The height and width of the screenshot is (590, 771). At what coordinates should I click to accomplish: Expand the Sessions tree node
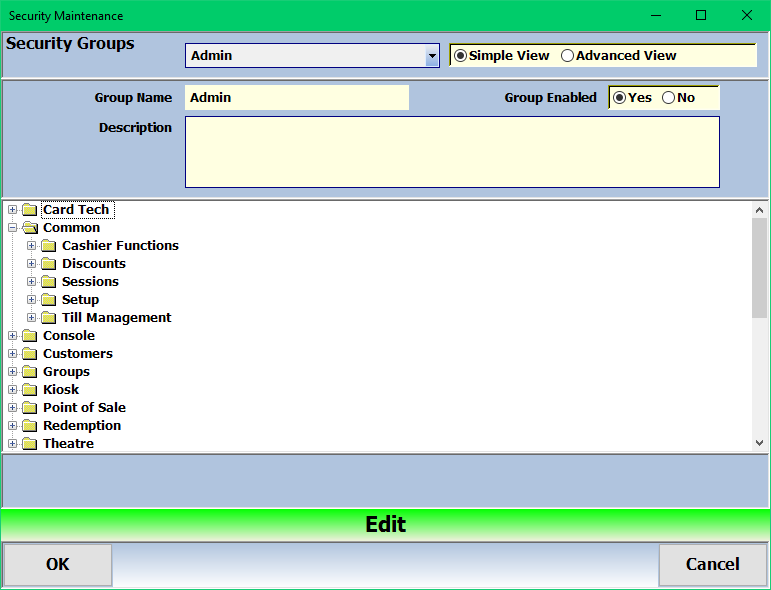coord(31,282)
